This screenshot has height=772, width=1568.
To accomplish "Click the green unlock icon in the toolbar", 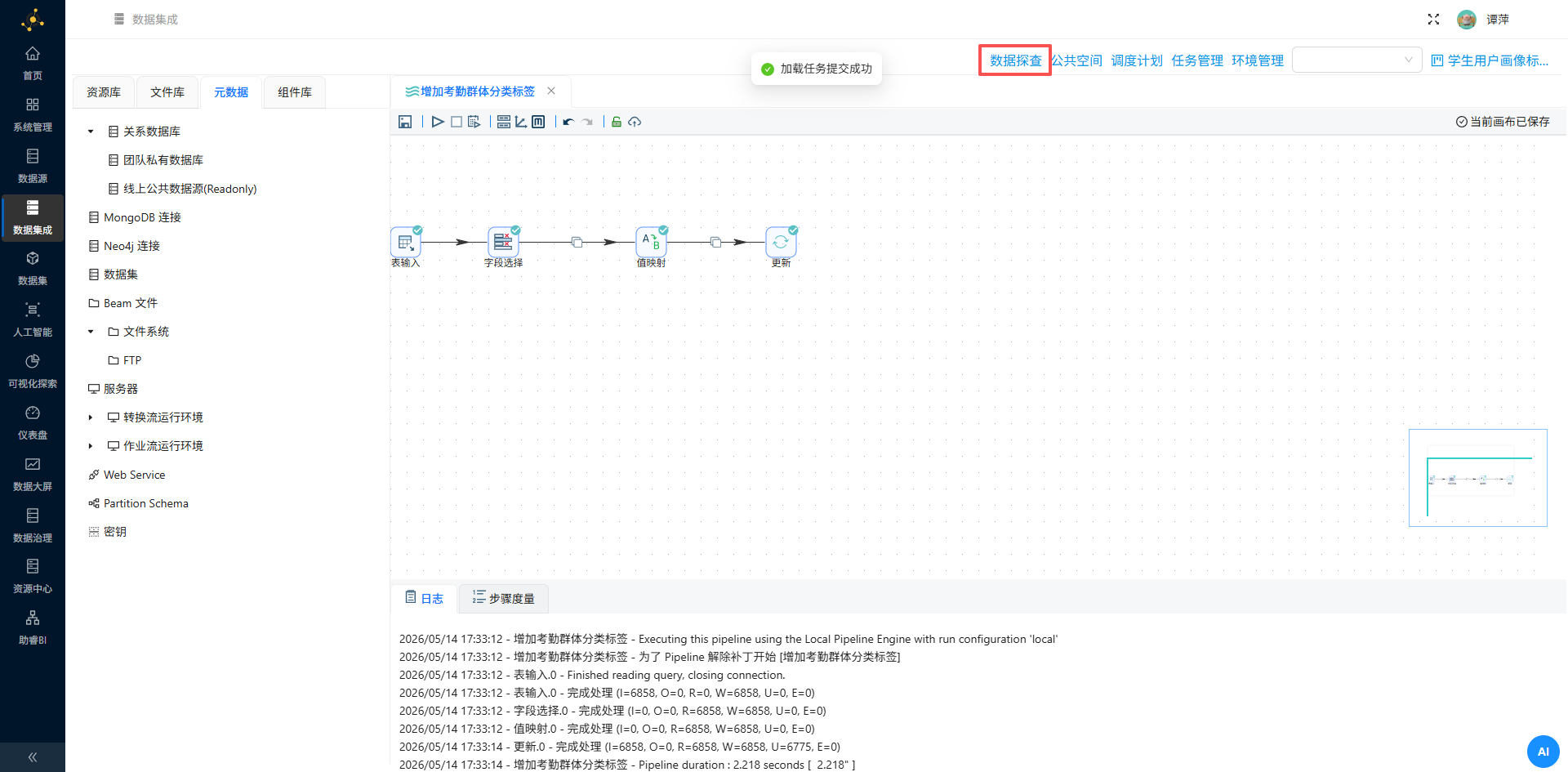I will 617,122.
